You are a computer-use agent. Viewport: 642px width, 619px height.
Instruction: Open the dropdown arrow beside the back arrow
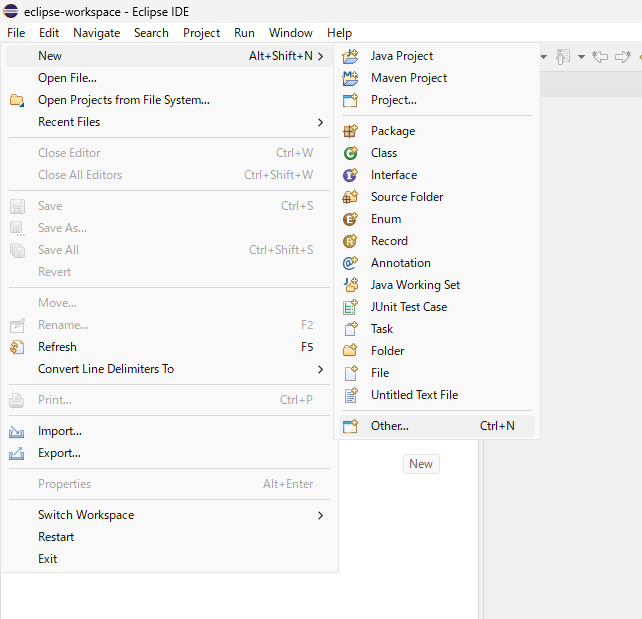[x=581, y=57]
